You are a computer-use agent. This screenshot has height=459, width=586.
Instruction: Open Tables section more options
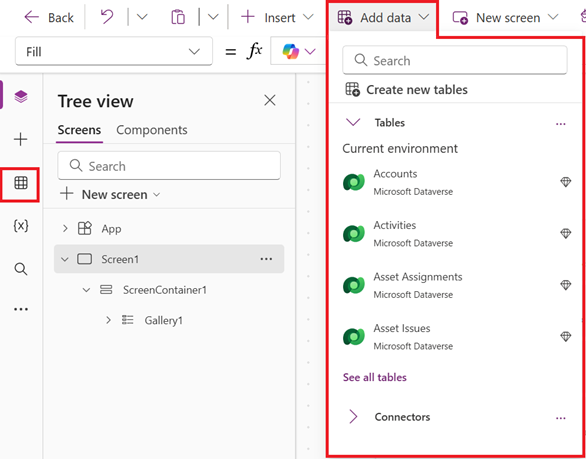561,124
